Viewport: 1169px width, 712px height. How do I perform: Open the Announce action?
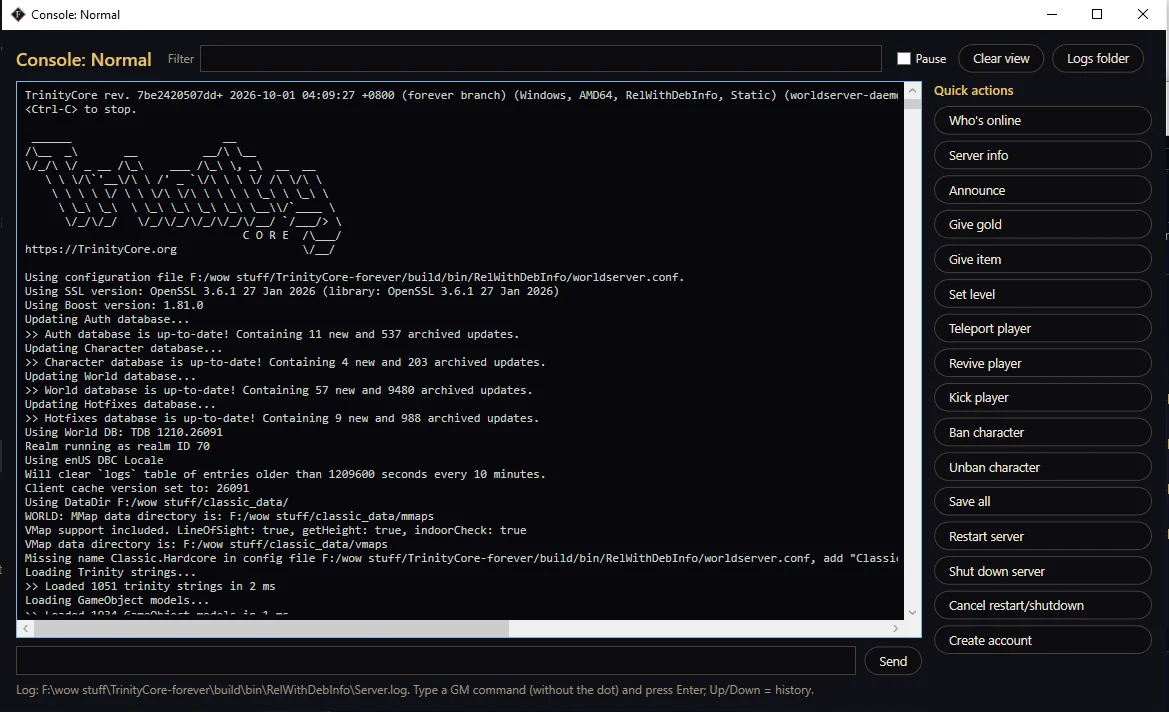point(1042,190)
